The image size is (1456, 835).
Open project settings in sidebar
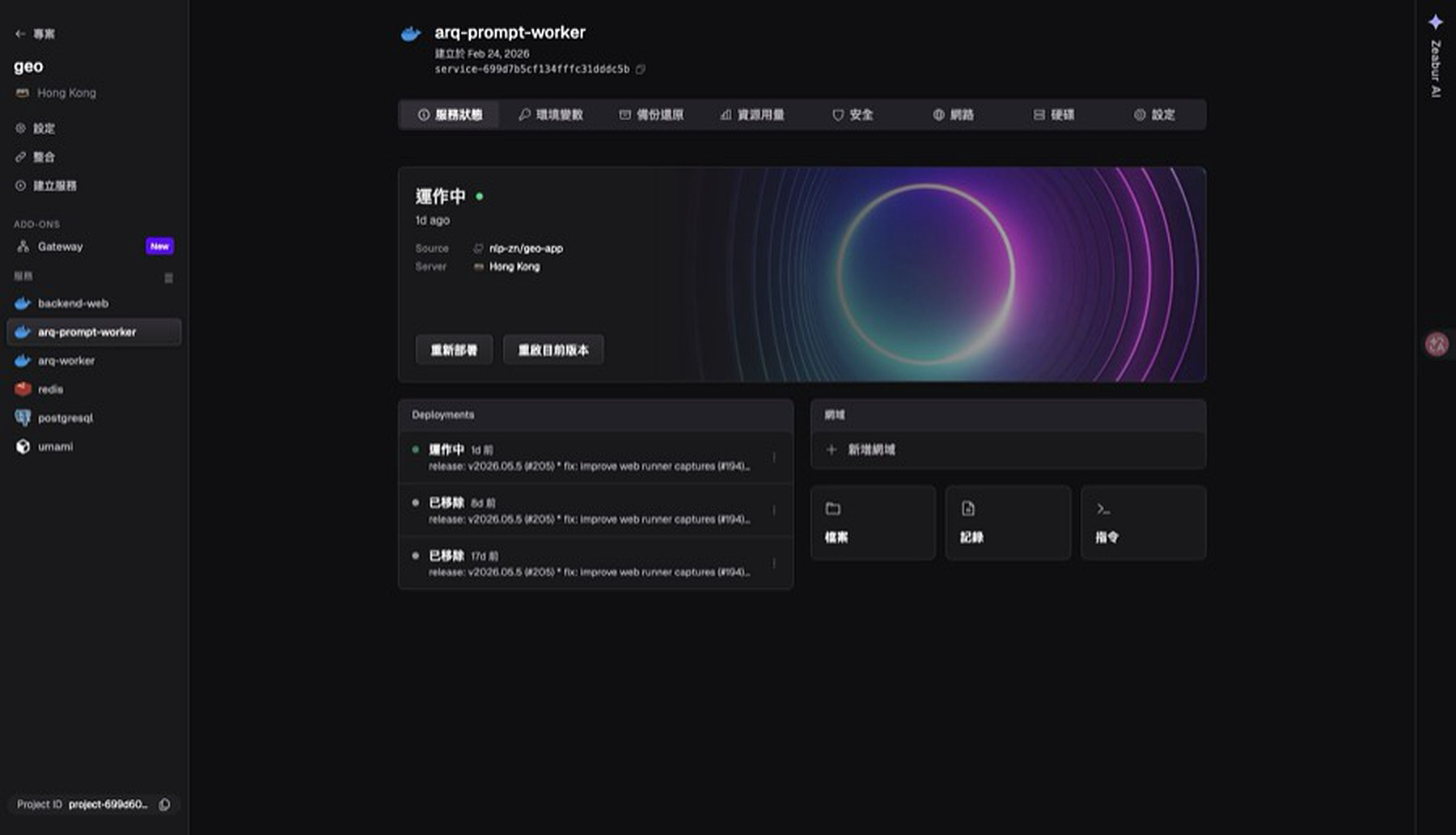pos(35,129)
